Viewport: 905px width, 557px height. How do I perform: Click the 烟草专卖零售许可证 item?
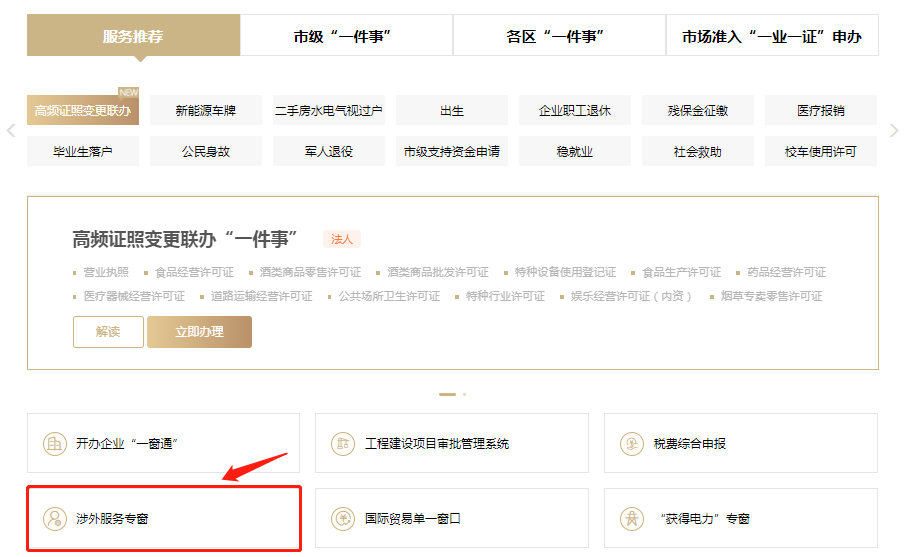coord(772,296)
